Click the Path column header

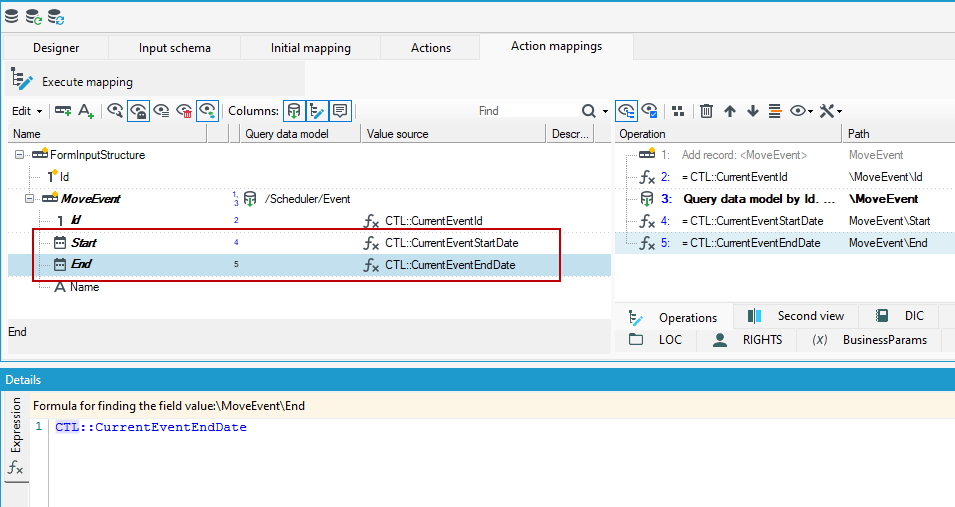(899, 133)
